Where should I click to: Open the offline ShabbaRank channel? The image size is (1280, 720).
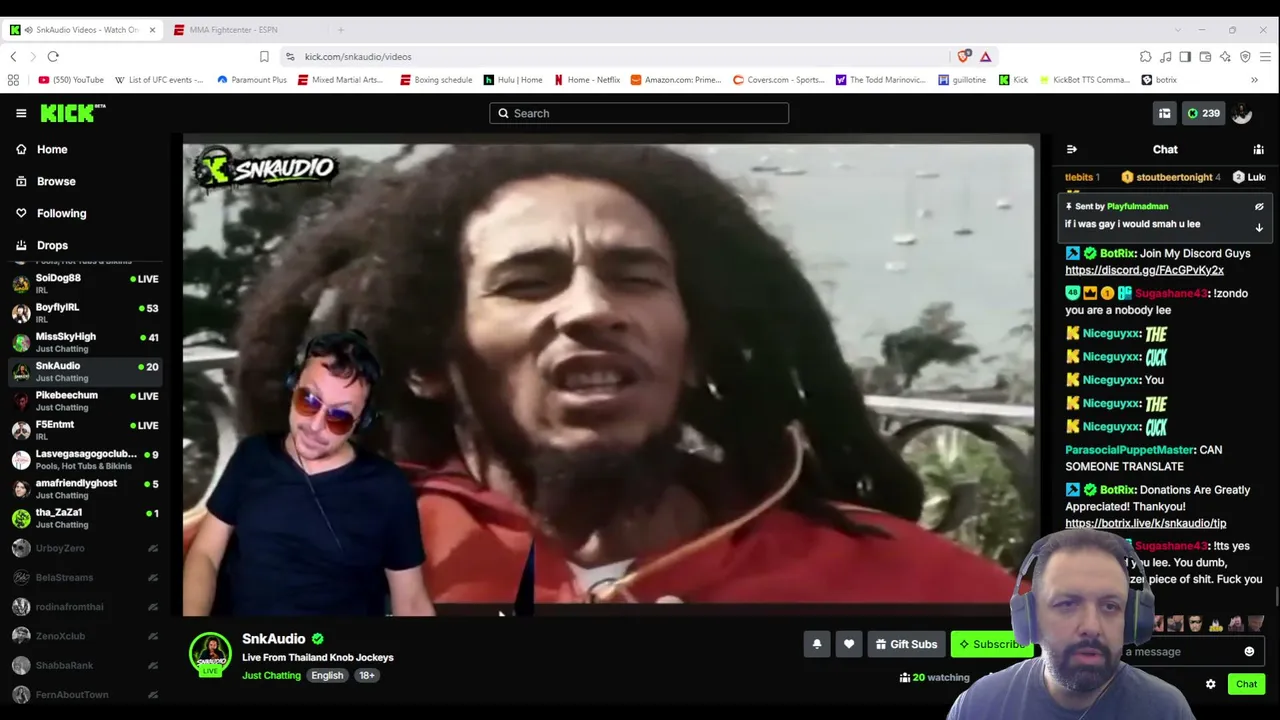coord(85,665)
